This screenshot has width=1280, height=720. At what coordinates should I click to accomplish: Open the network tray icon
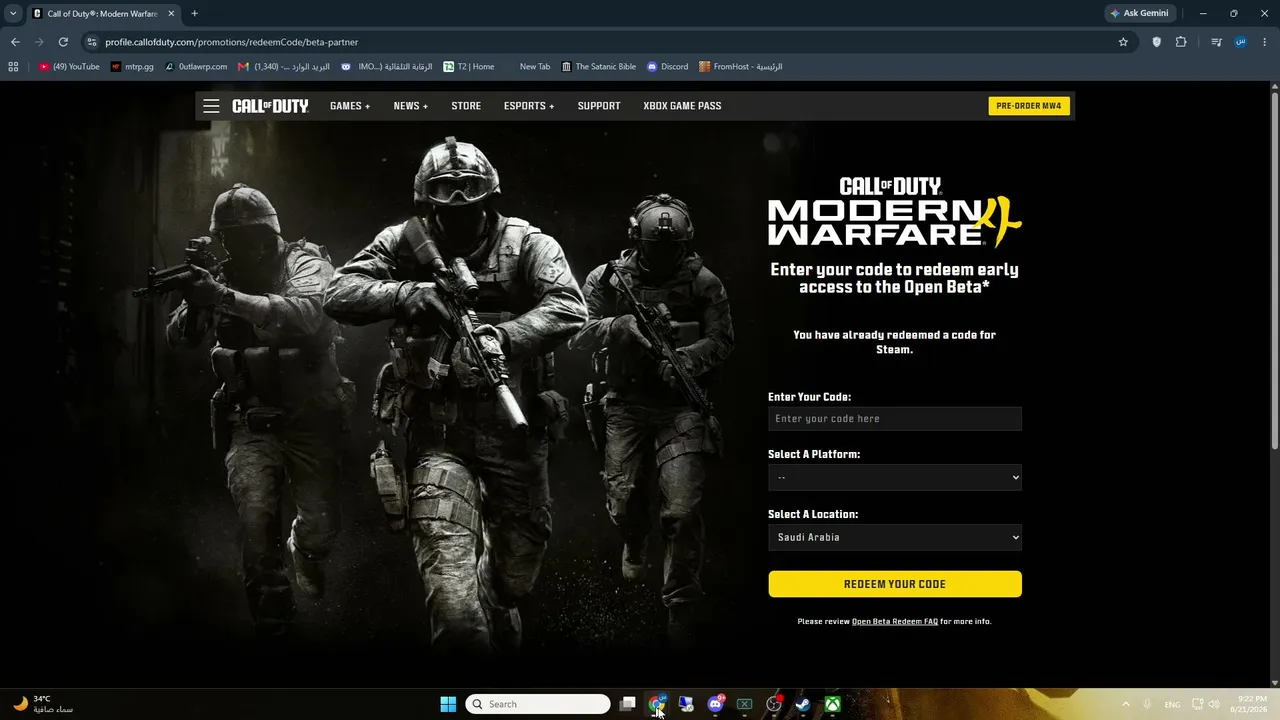coord(1198,704)
